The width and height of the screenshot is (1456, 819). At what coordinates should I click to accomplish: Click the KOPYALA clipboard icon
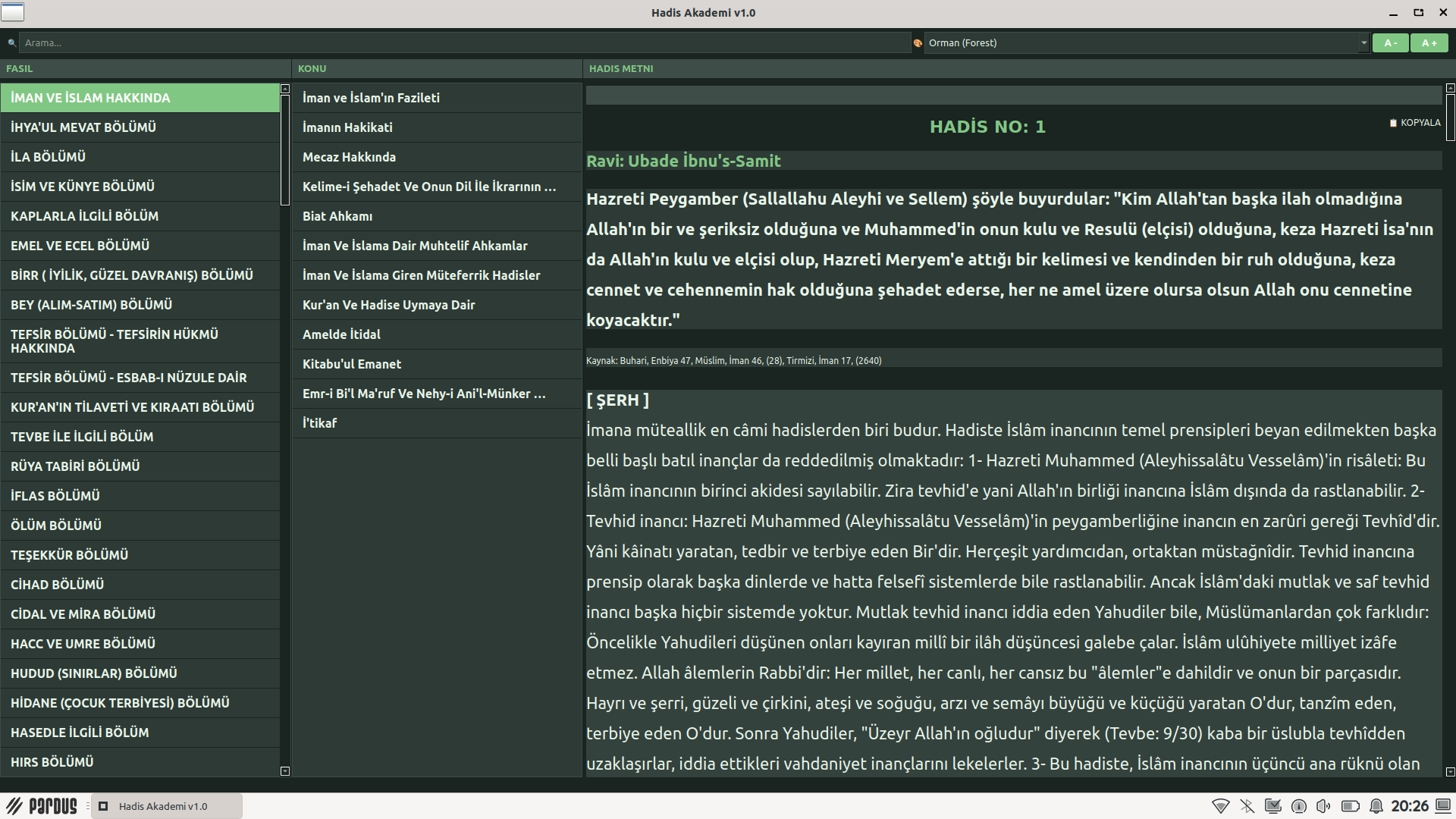coord(1393,123)
